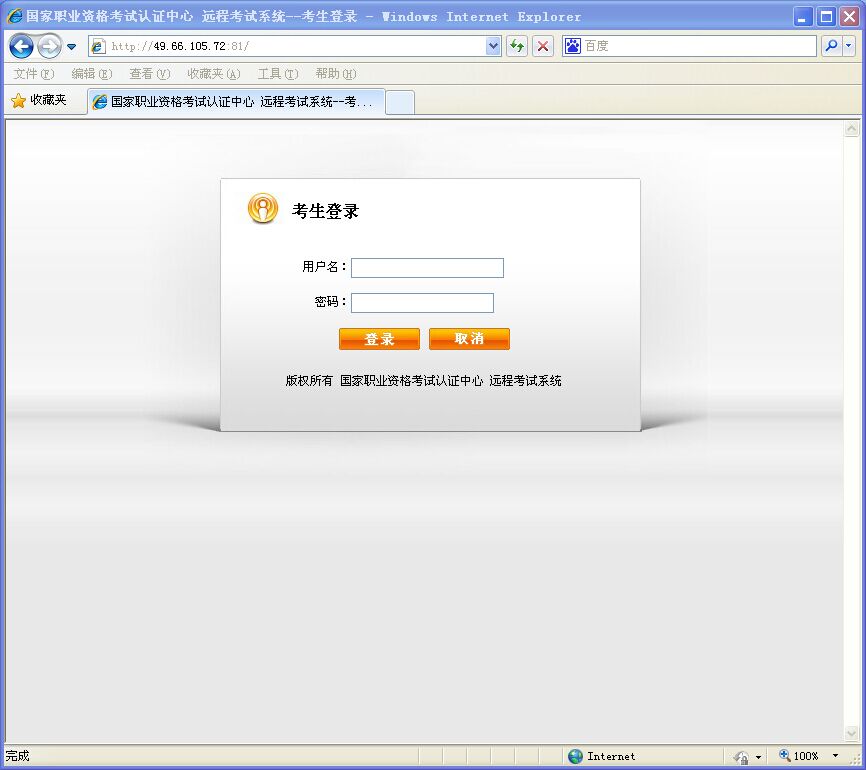Screen dimensions: 866x770
Task: Click the Internet Explorer title bar icon
Action: click(x=14, y=16)
